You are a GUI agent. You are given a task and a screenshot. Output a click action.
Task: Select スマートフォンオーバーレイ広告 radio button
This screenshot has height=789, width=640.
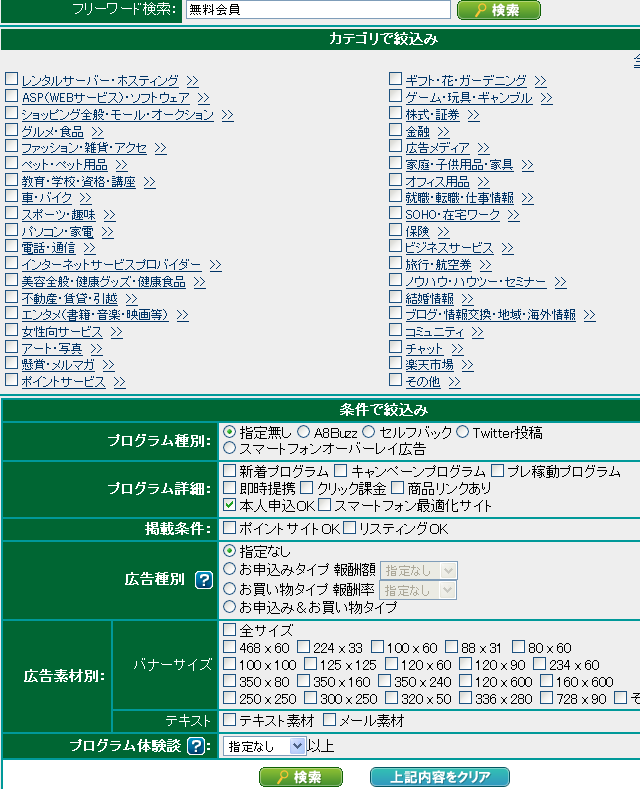[229, 448]
